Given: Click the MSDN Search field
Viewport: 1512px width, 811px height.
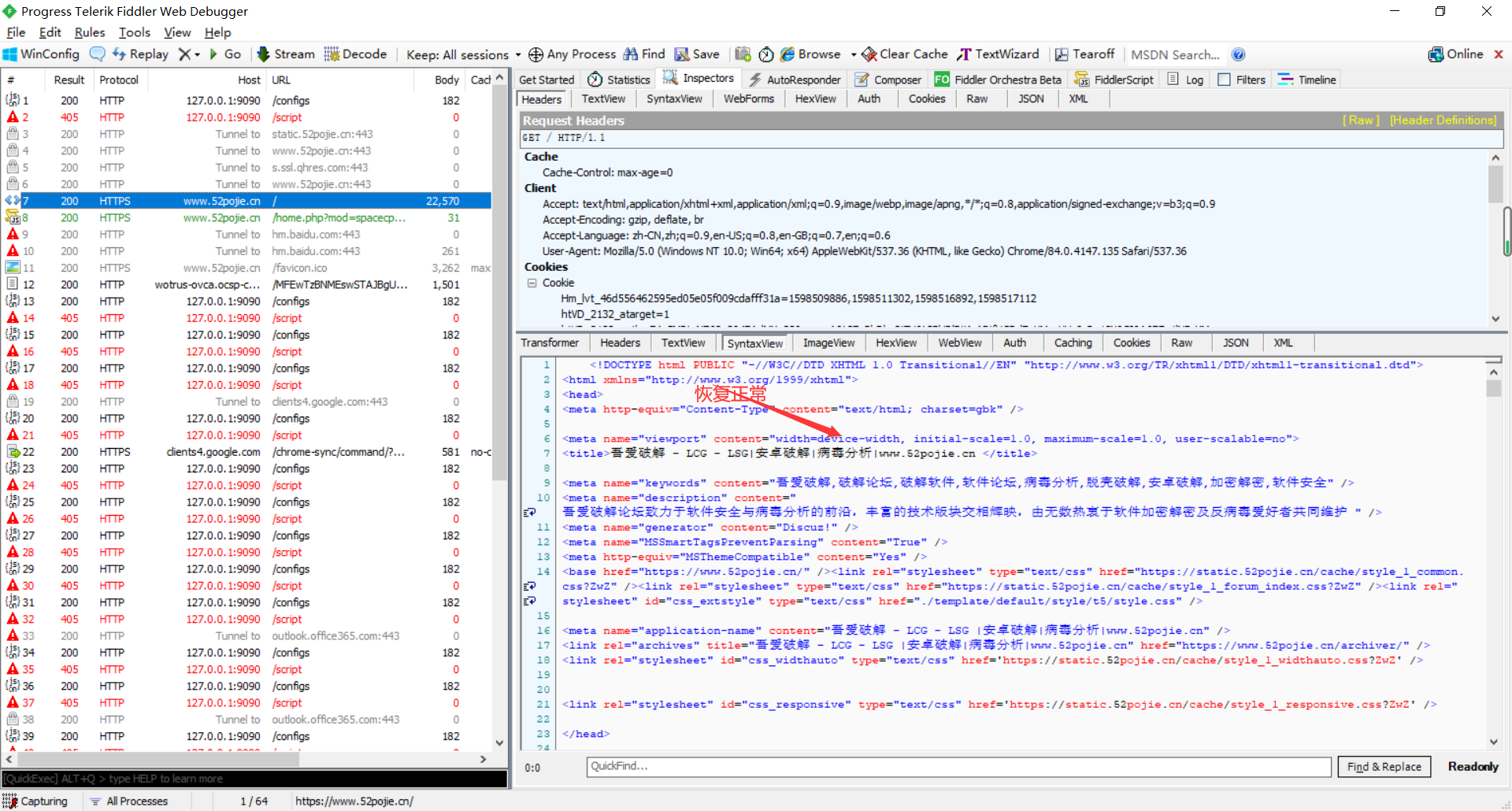Looking at the screenshot, I should click(1175, 54).
